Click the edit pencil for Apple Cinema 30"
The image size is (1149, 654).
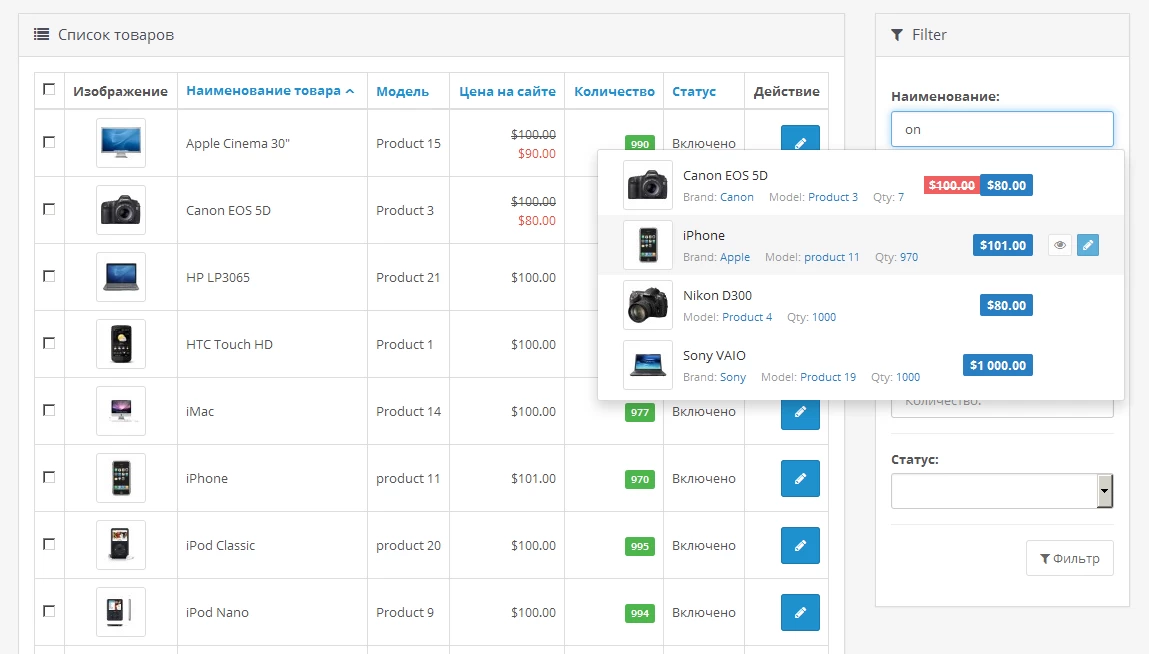(x=800, y=138)
